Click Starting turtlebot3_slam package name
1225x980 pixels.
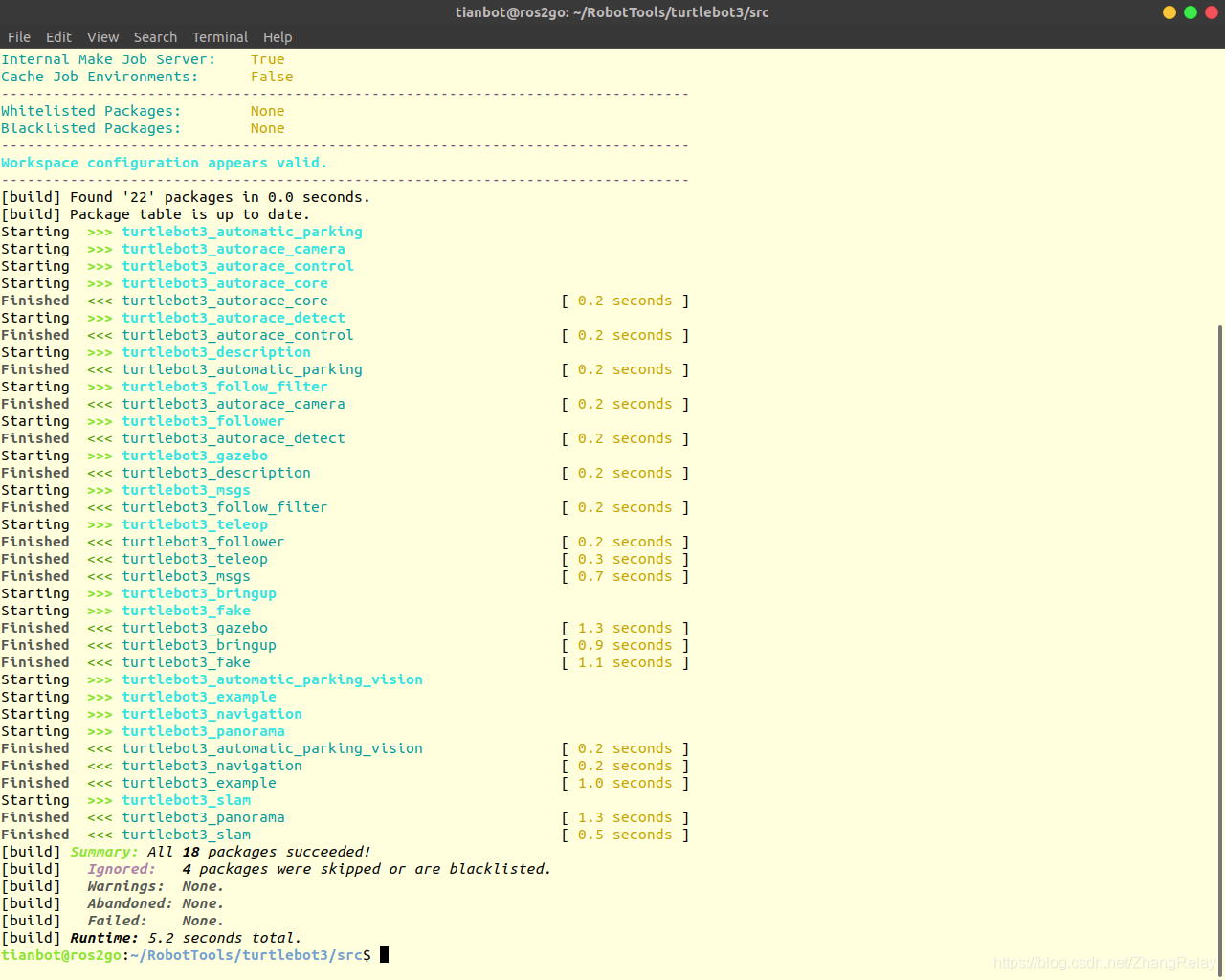[186, 800]
